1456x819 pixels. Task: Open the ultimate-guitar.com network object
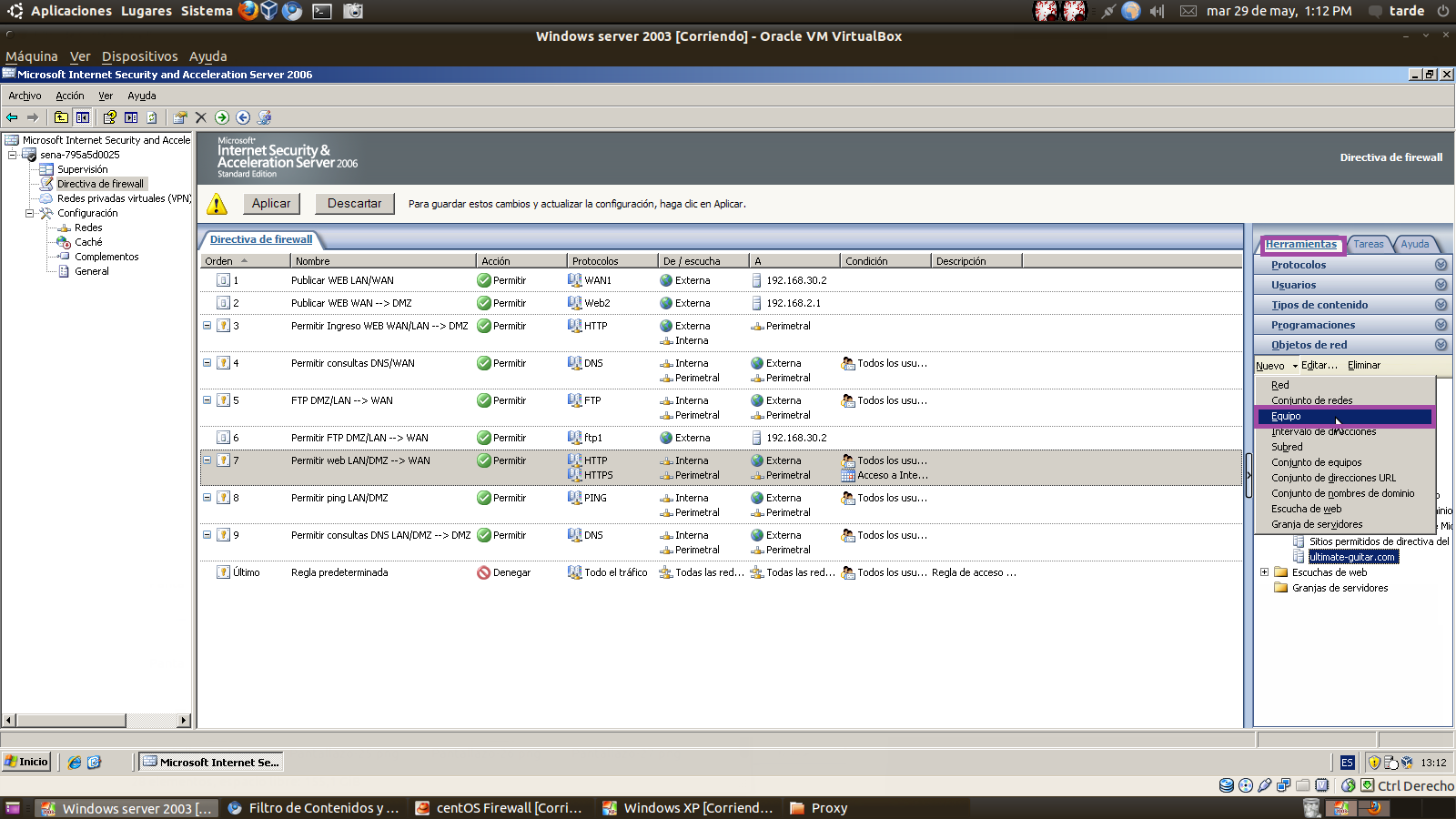pyautogui.click(x=1352, y=557)
